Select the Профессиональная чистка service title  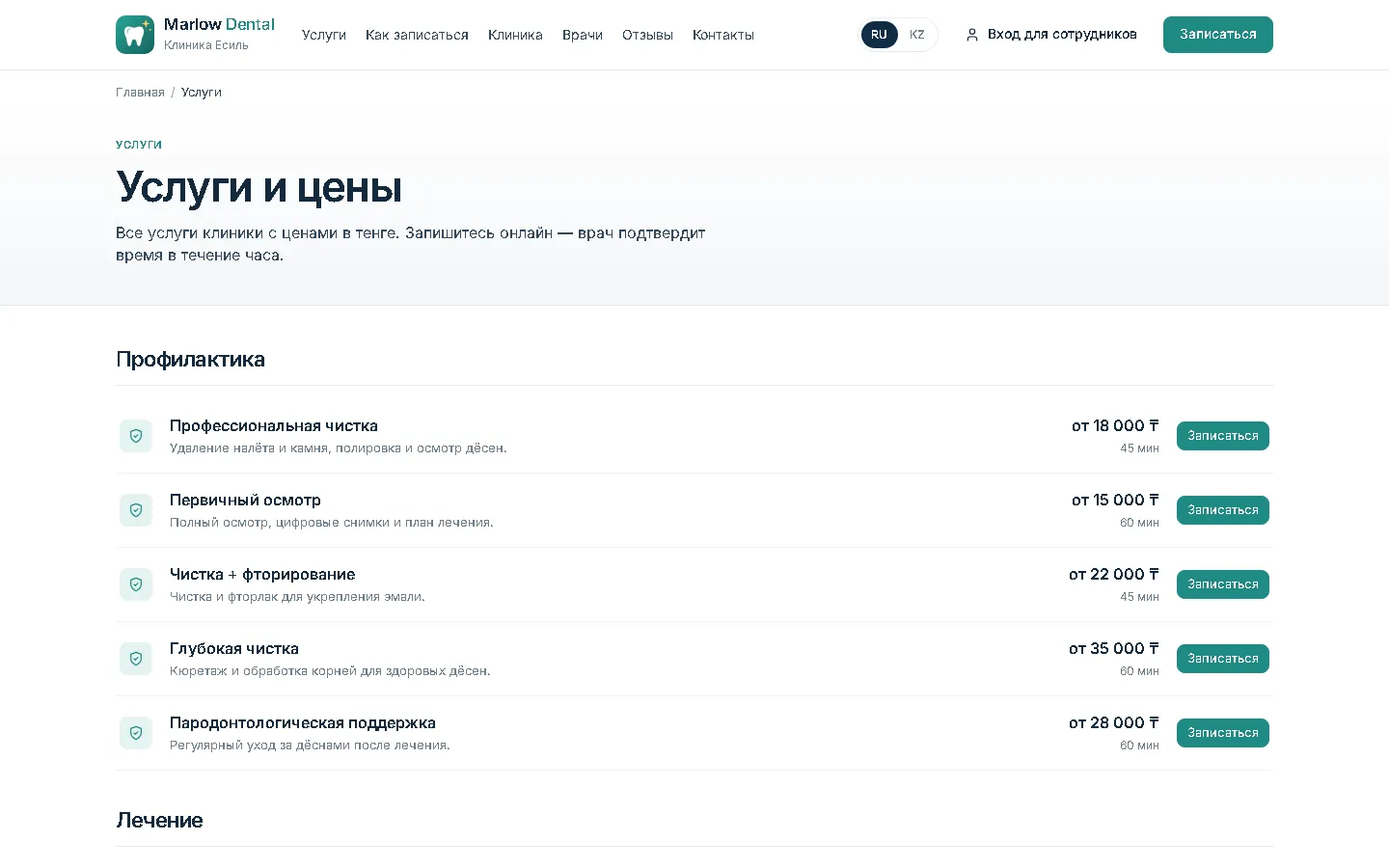274,426
